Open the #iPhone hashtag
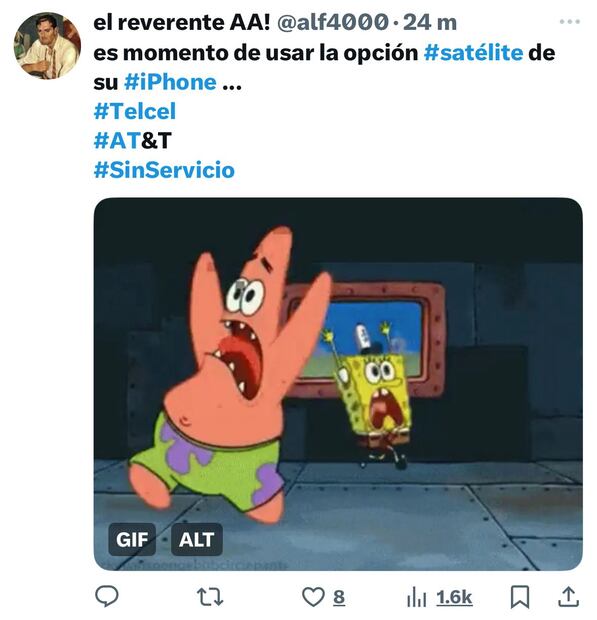This screenshot has width=597, height=620. (170, 82)
